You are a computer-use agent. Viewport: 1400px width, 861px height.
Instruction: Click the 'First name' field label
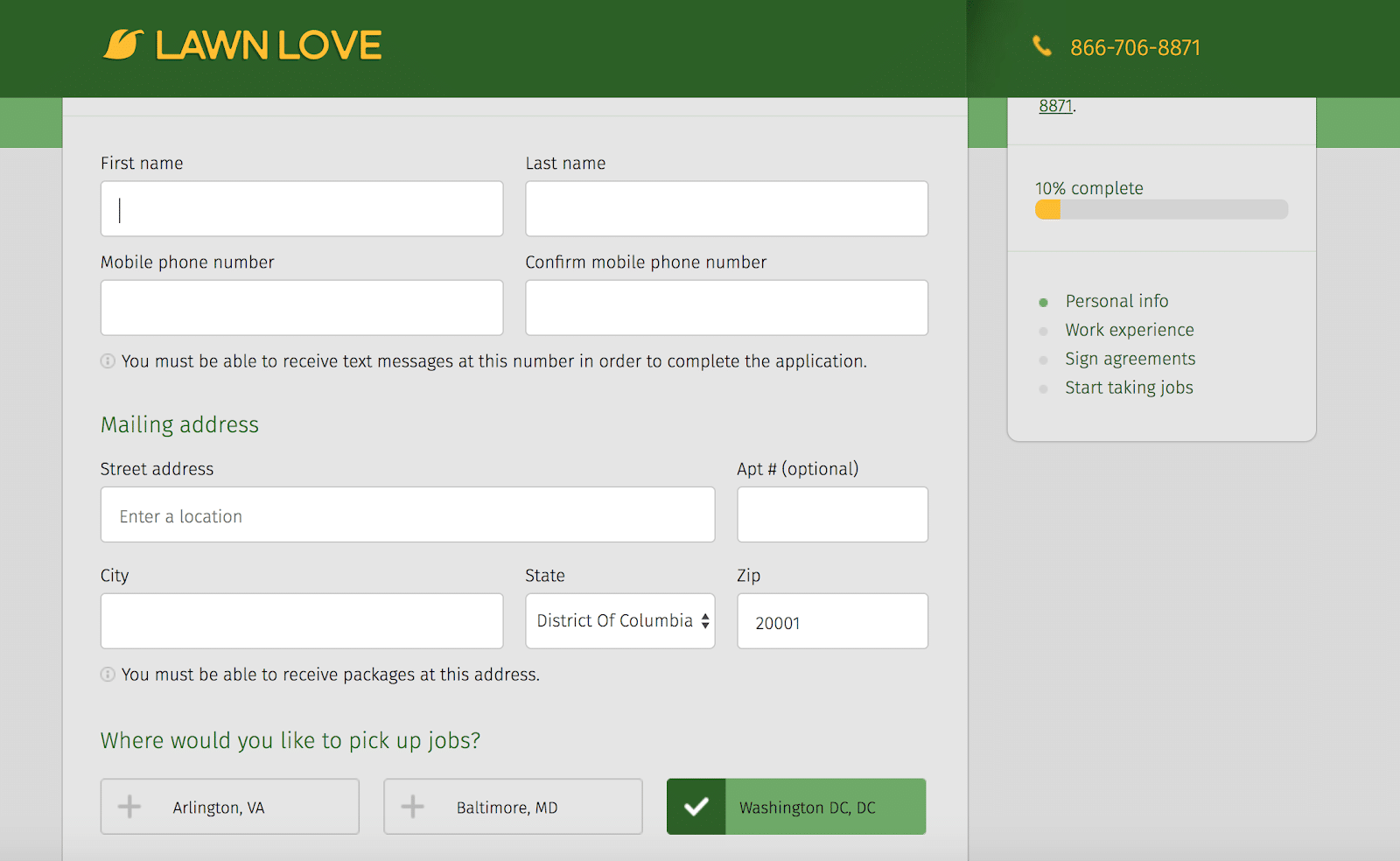142,164
